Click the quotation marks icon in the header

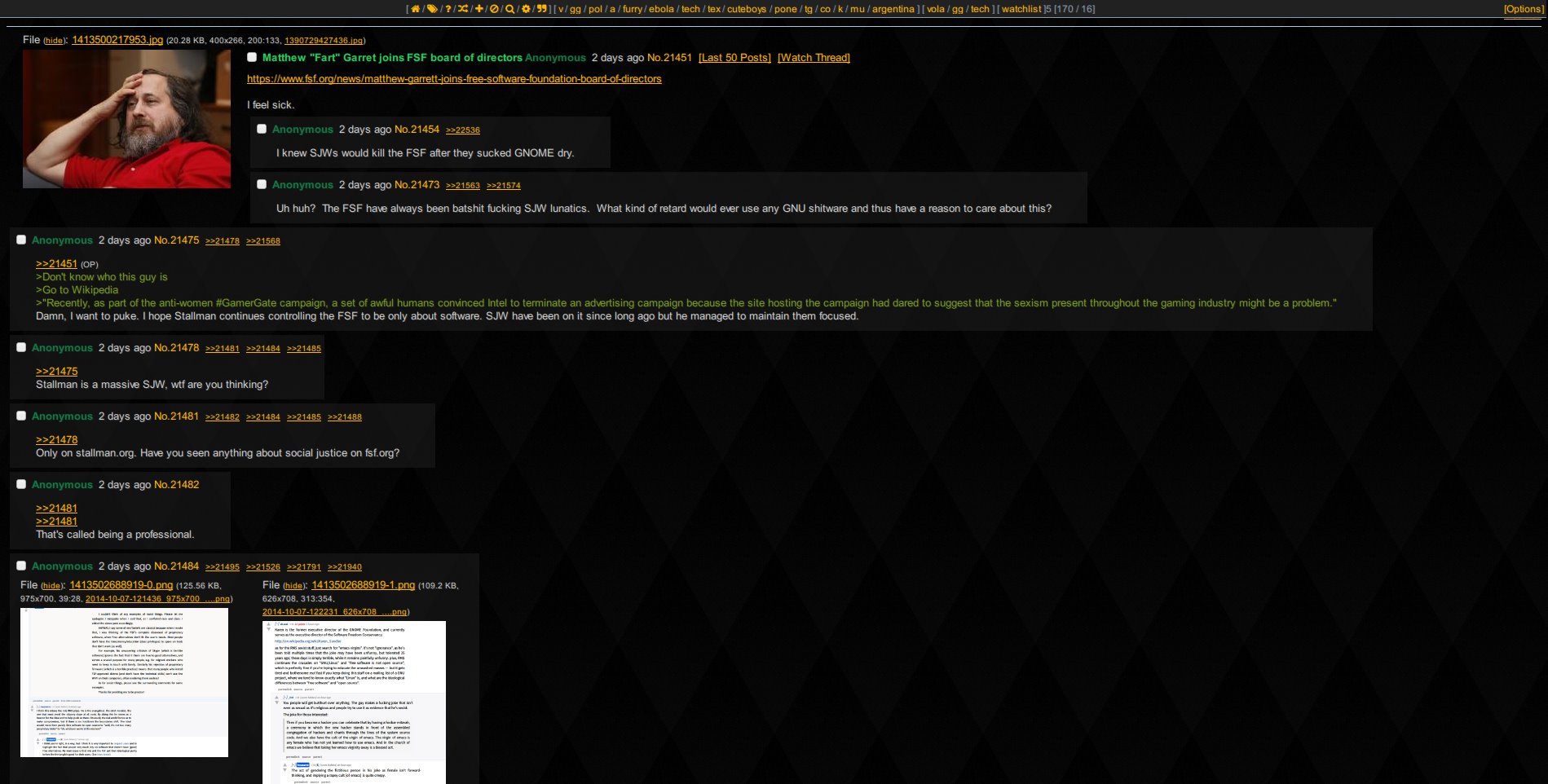point(544,8)
